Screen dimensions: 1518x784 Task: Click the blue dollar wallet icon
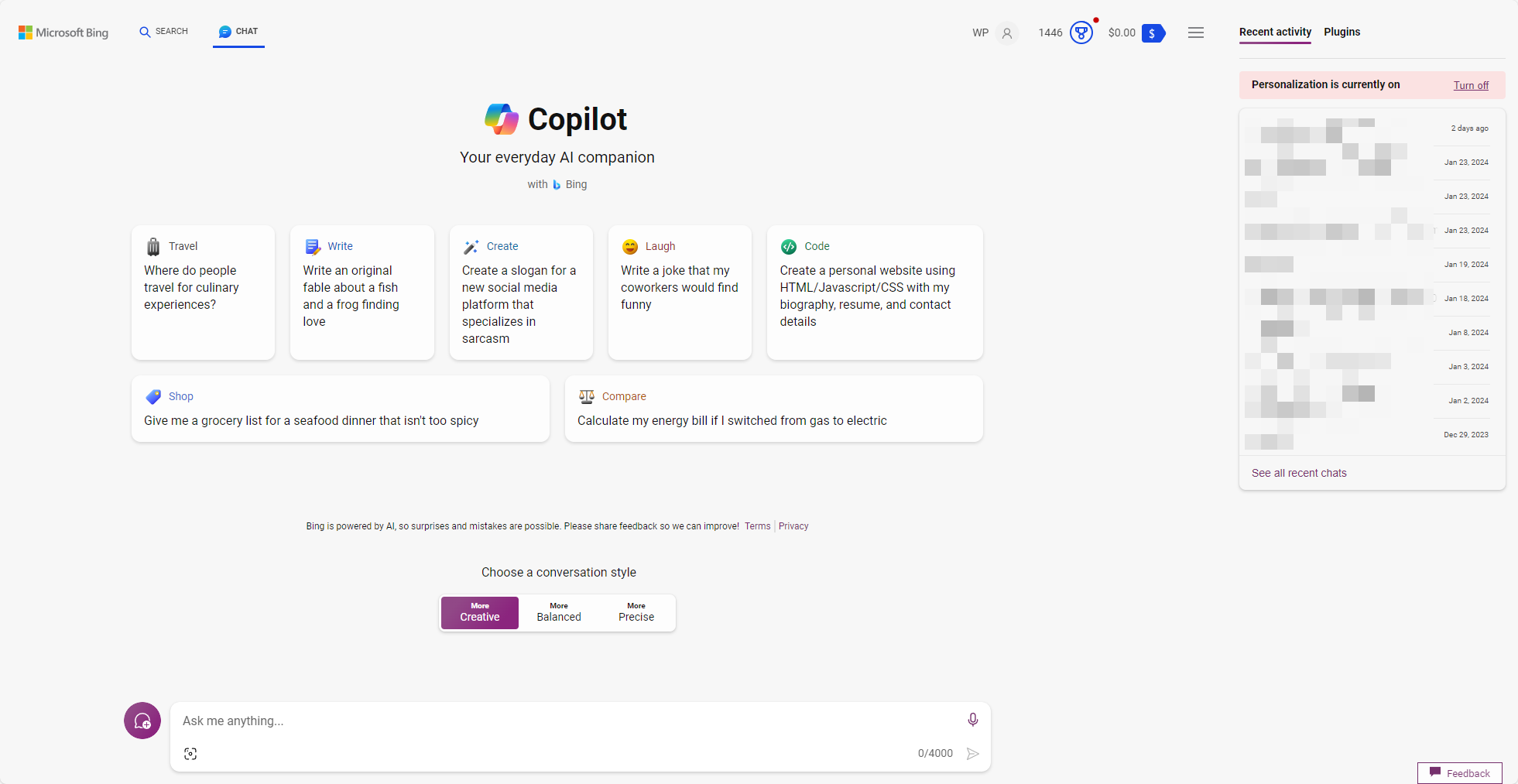pyautogui.click(x=1153, y=33)
